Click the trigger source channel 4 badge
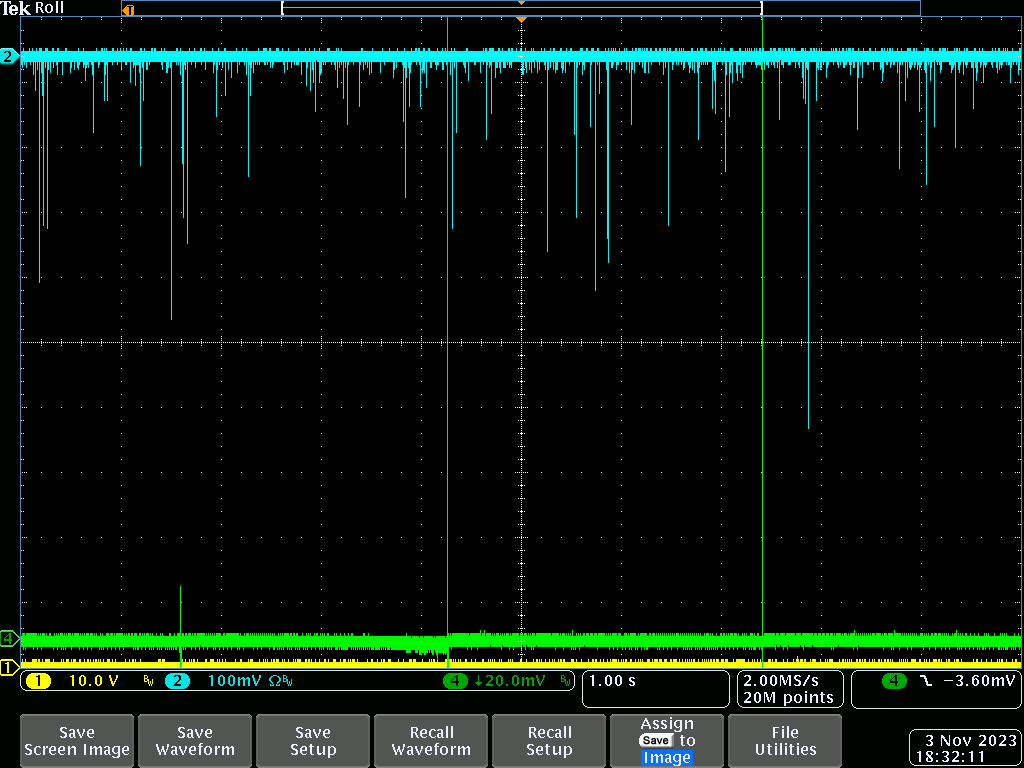The height and width of the screenshot is (768, 1024). [x=893, y=681]
